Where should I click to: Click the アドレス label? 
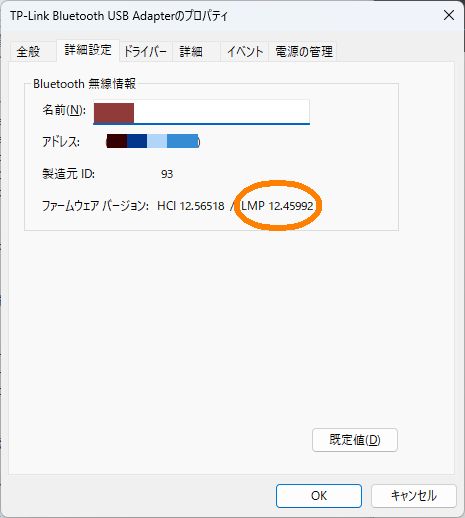coord(61,142)
